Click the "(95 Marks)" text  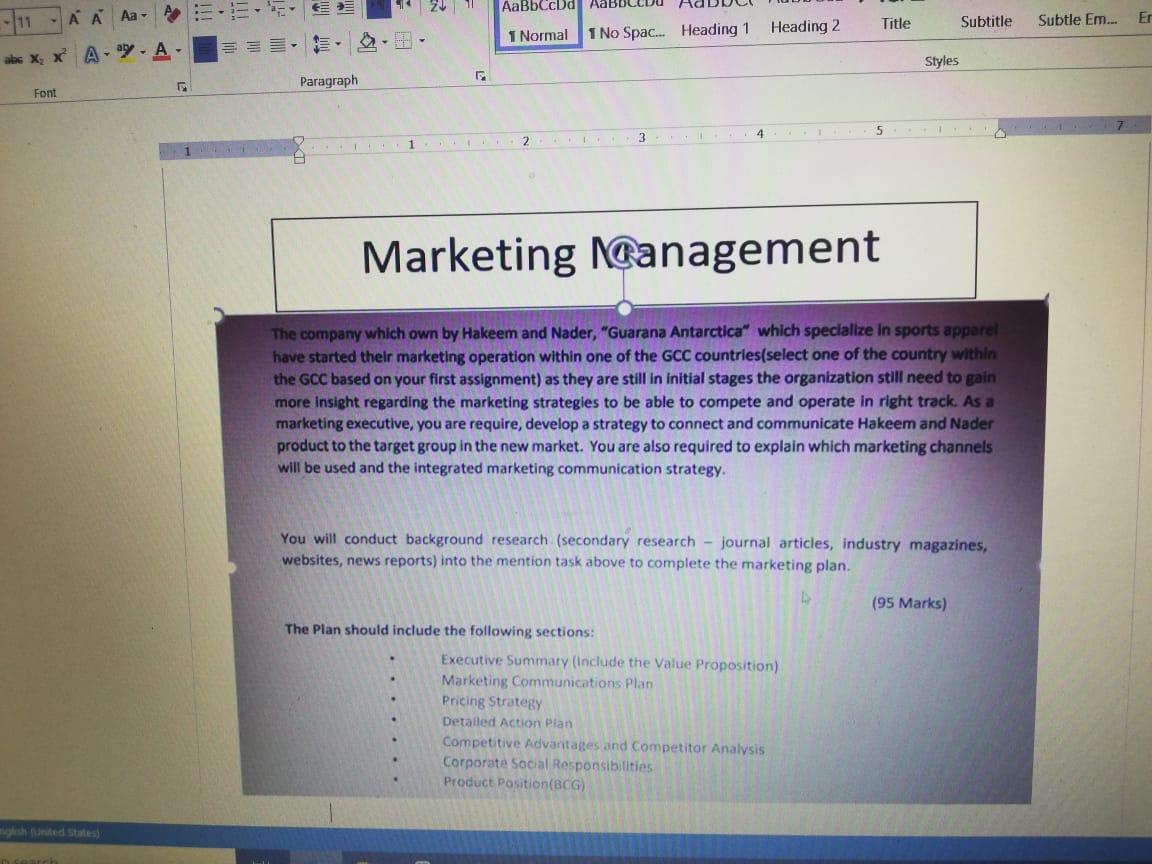(909, 603)
